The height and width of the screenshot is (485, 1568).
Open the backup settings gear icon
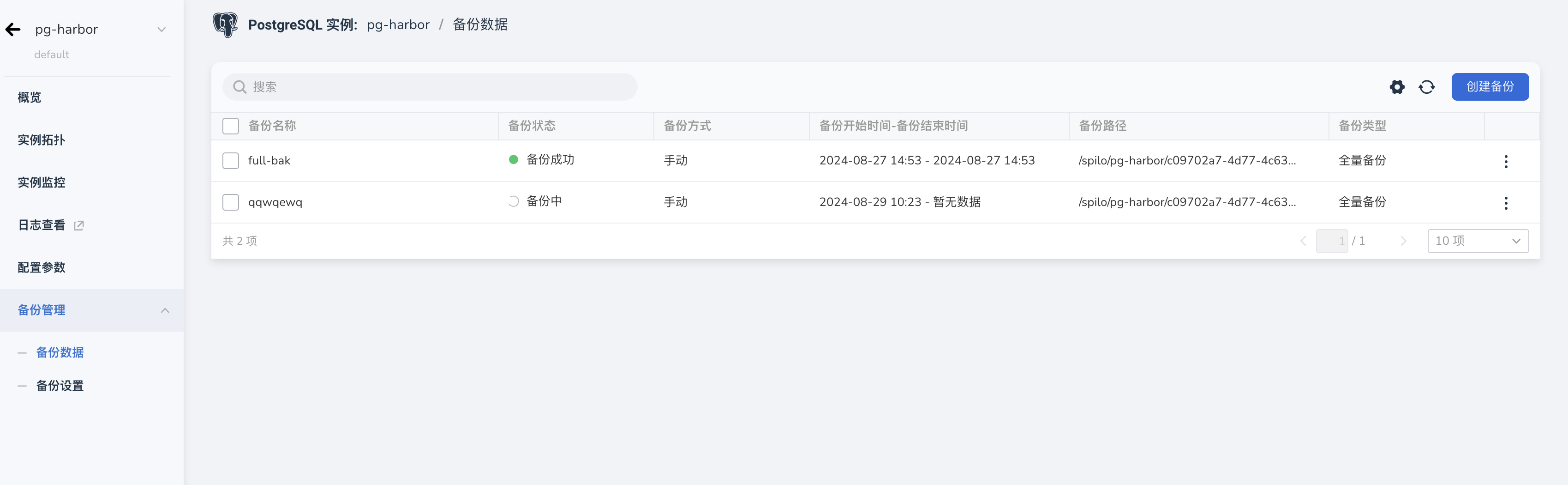pos(1398,87)
